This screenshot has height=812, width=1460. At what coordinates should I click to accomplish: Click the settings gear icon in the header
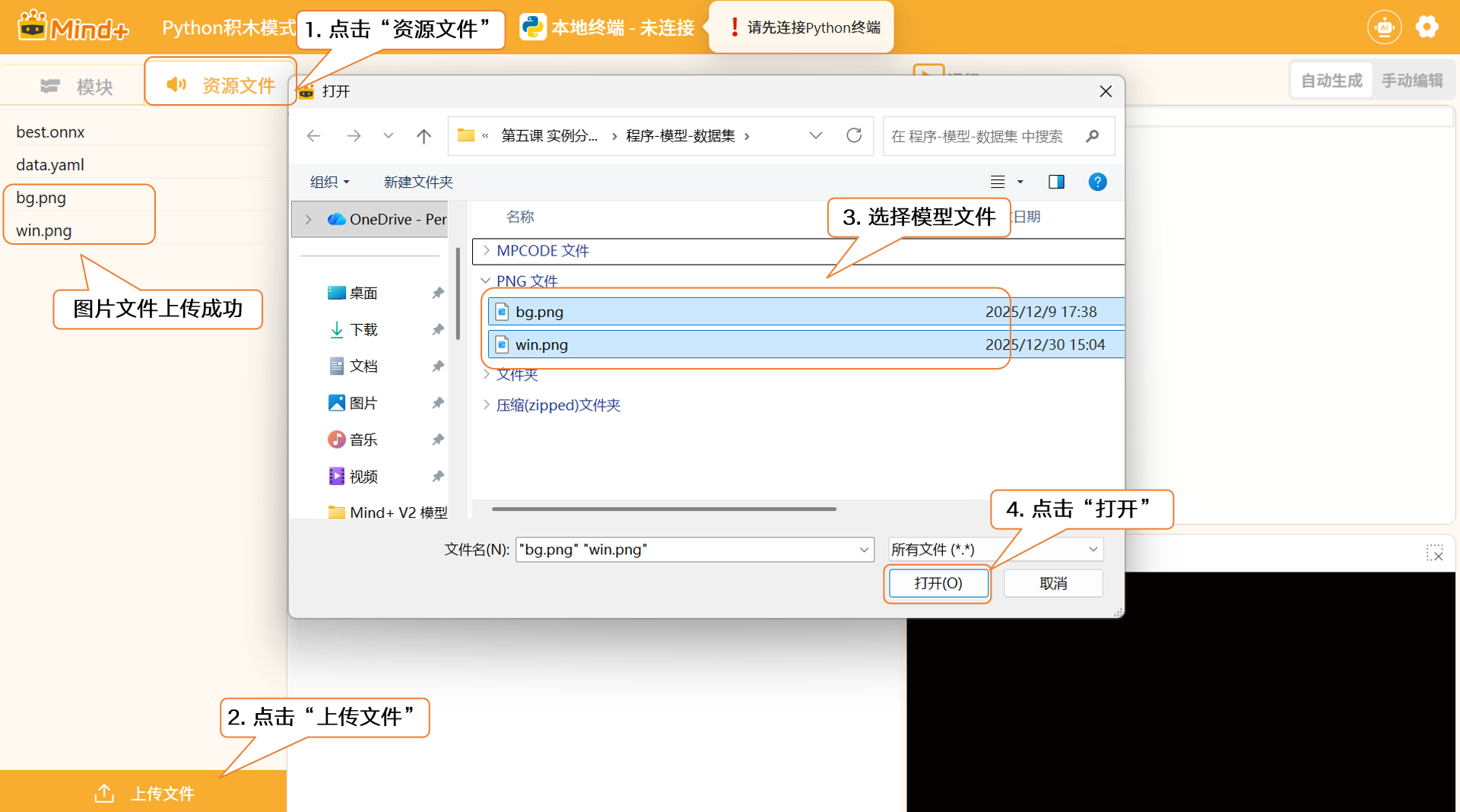click(x=1427, y=27)
